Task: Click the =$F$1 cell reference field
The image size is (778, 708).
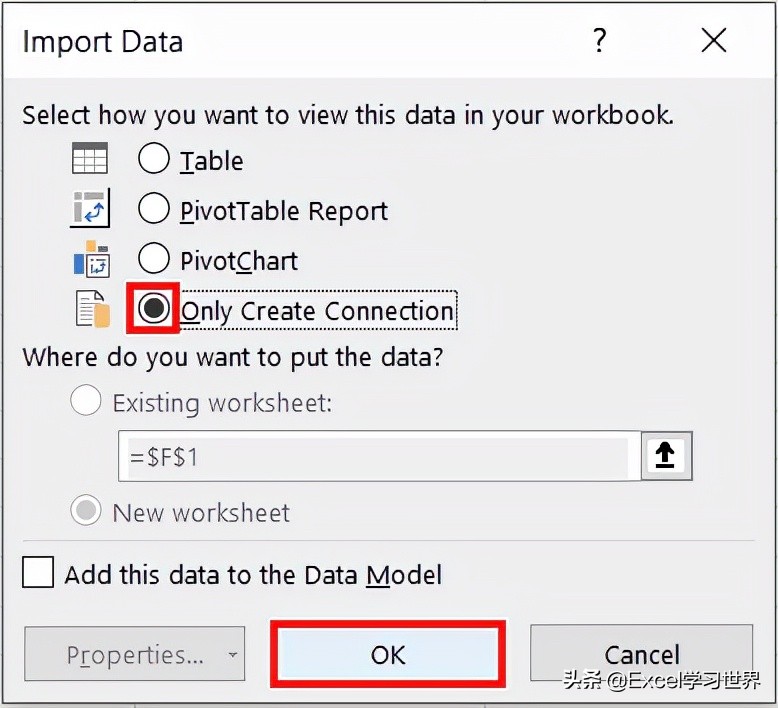Action: (379, 456)
